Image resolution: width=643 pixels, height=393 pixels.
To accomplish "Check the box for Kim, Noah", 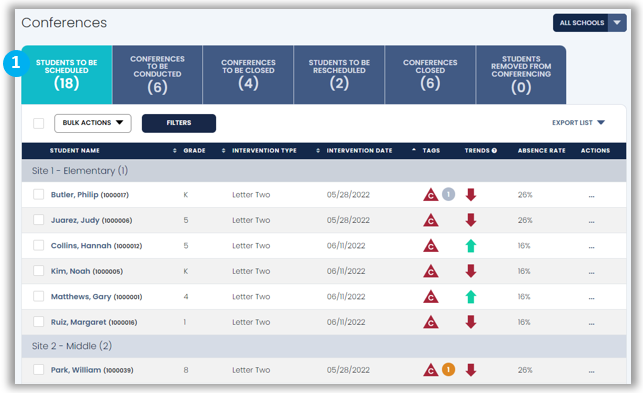I will [x=39, y=270].
